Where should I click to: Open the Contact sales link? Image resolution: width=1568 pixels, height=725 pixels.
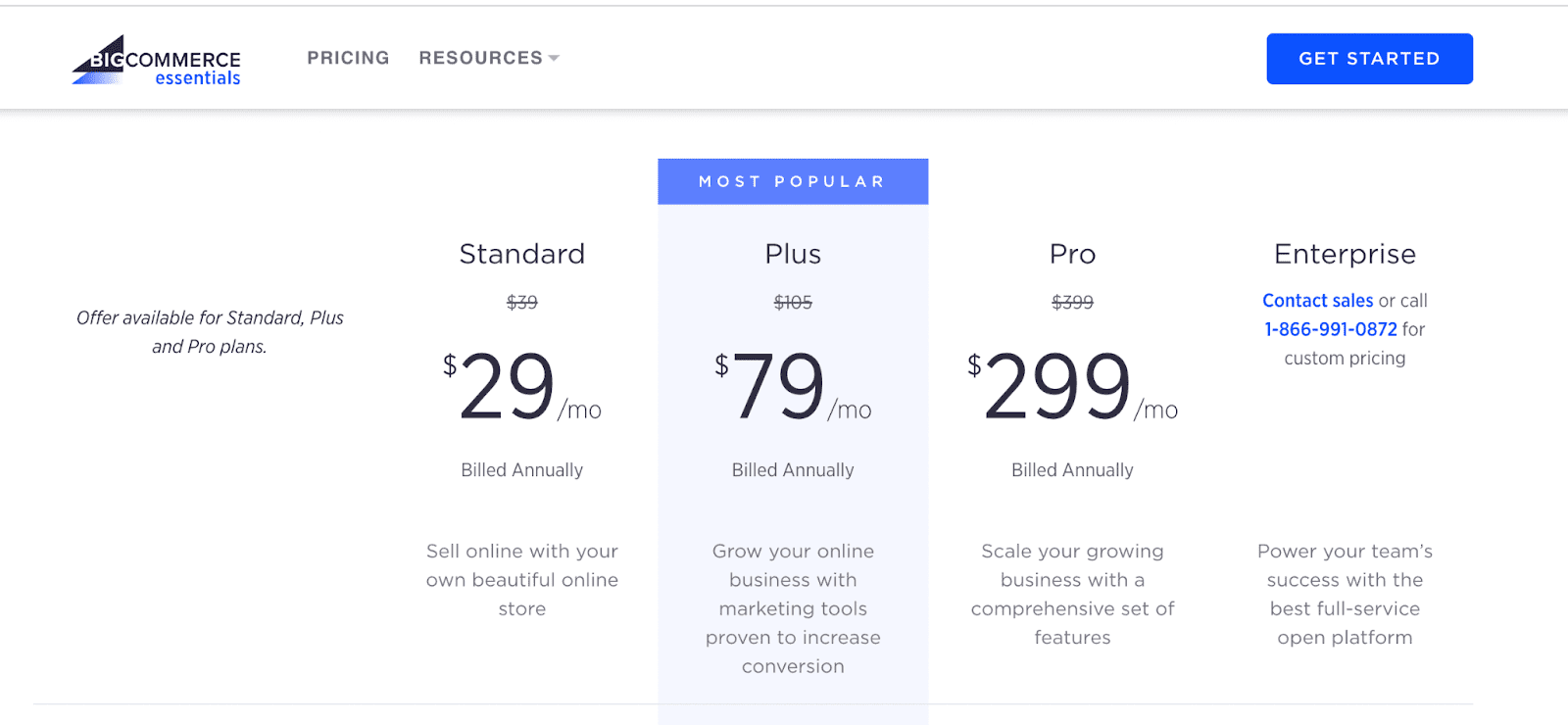tap(1317, 300)
